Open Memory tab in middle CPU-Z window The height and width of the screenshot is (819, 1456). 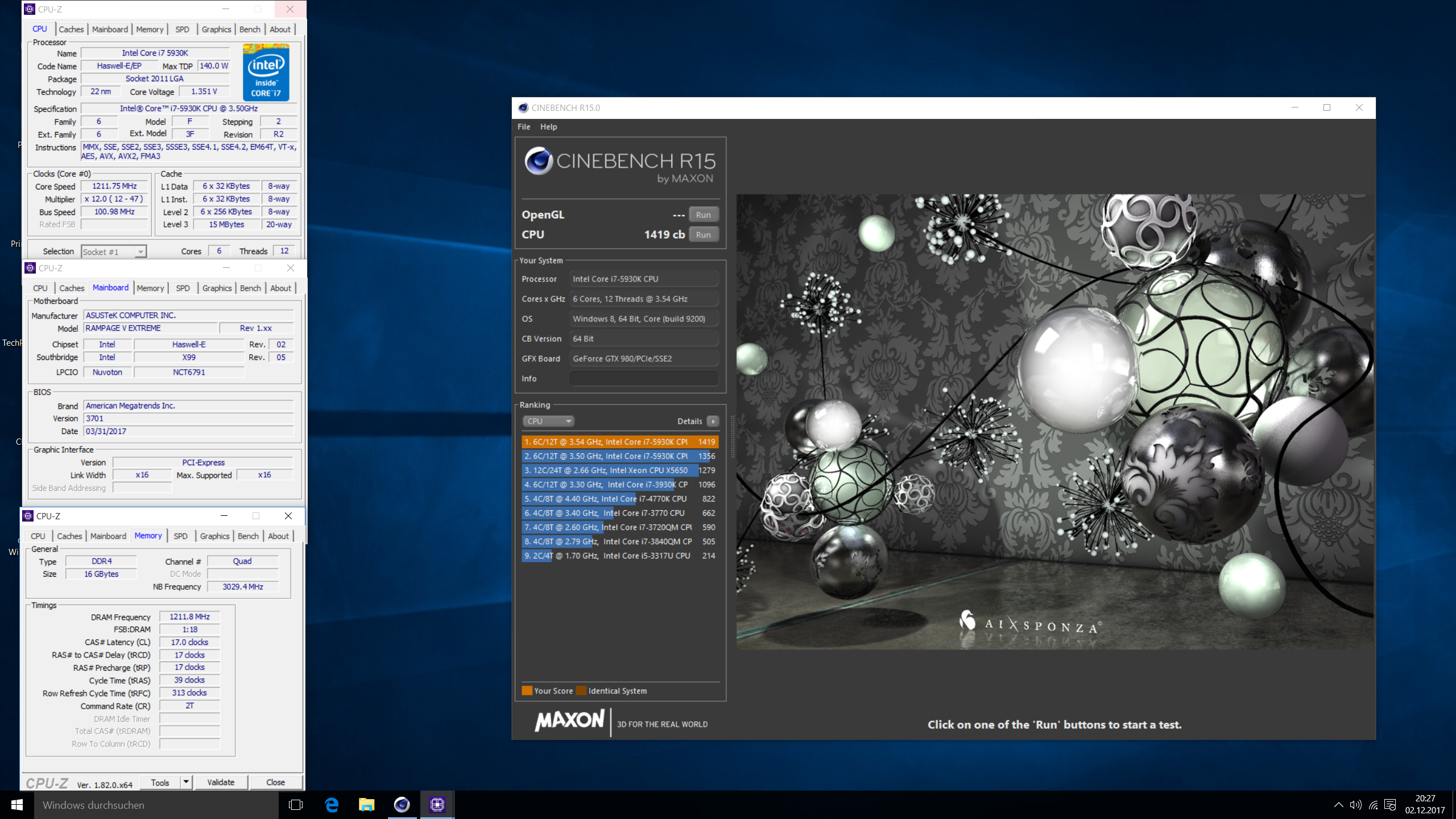150,288
